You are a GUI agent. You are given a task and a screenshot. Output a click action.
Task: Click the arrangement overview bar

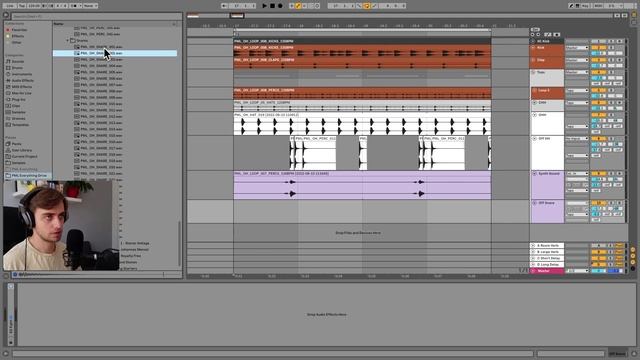tap(400, 16)
